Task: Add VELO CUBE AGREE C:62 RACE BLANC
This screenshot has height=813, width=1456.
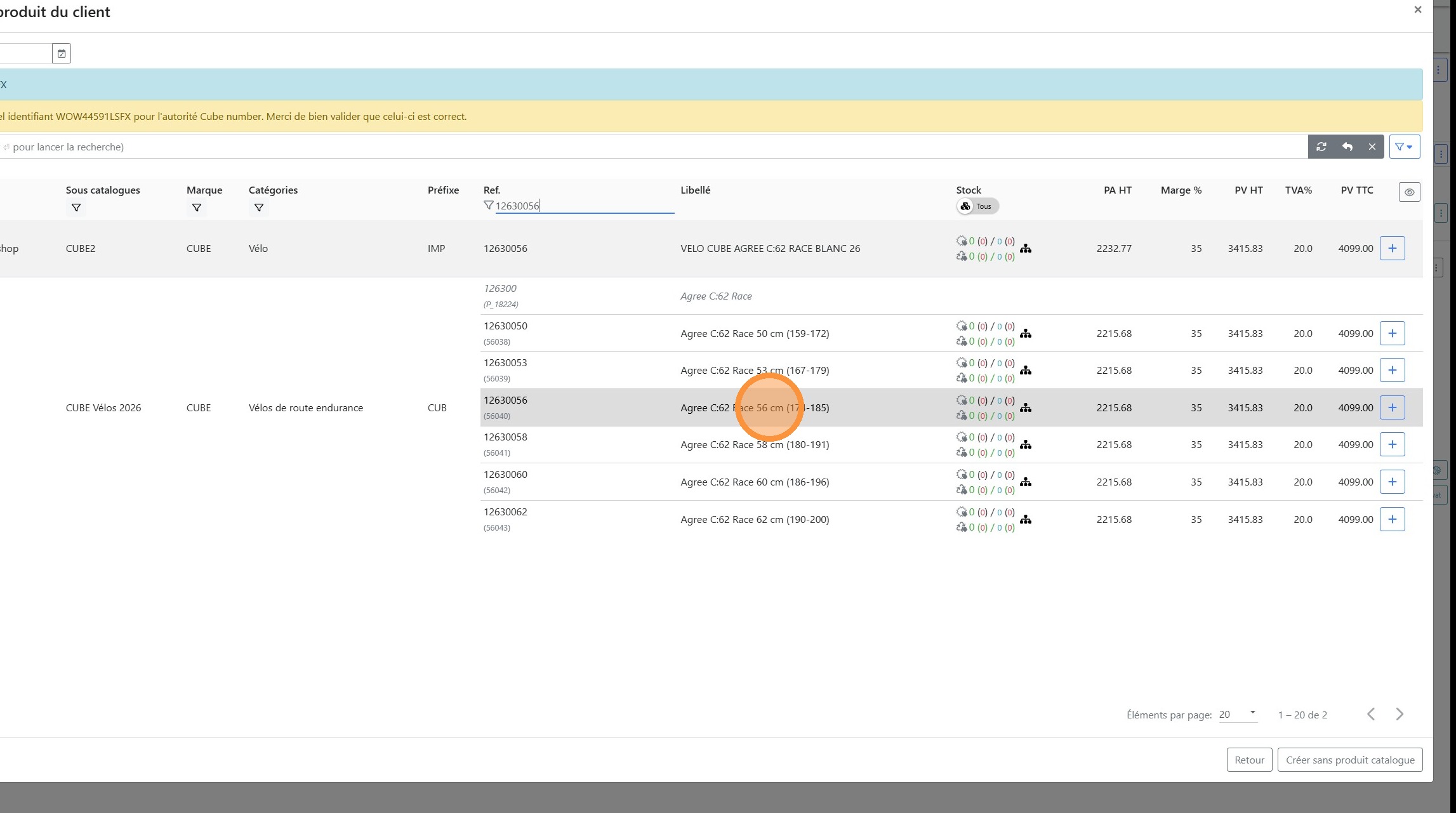Action: (1392, 248)
